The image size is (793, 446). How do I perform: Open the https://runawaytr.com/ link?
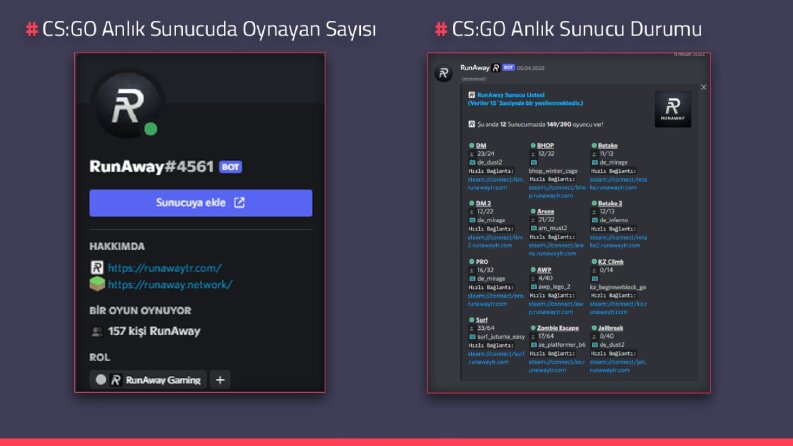(x=164, y=268)
